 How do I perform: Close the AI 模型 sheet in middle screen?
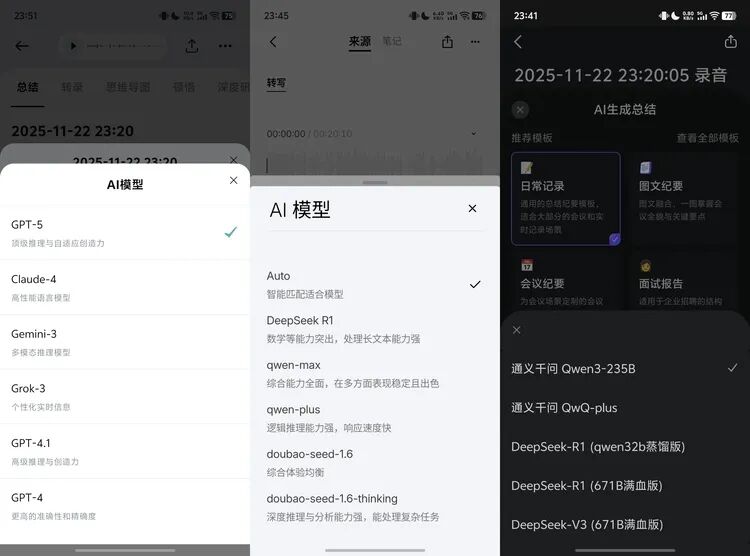click(x=472, y=209)
